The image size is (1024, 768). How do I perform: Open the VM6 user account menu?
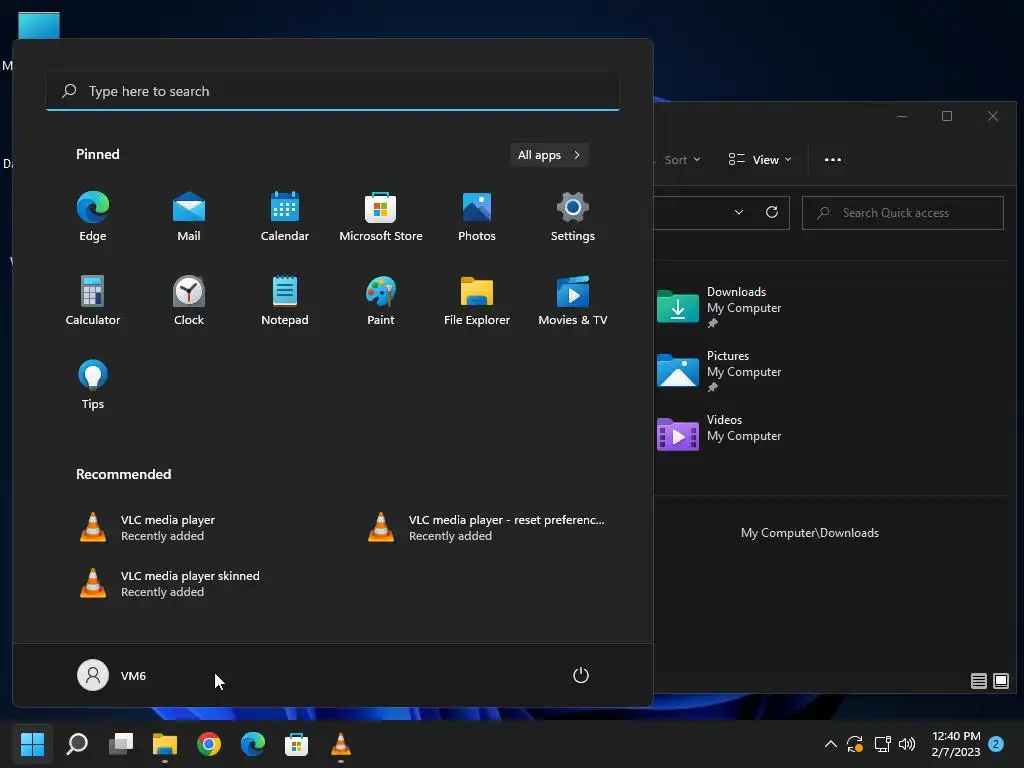point(112,675)
